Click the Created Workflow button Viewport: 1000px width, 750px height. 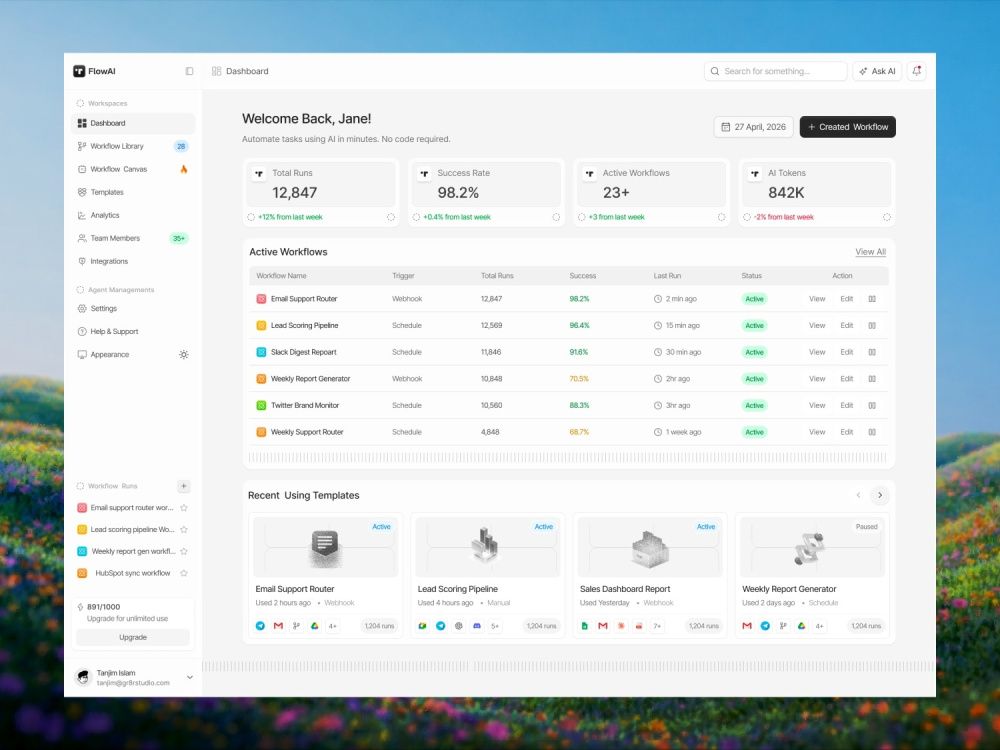(848, 127)
